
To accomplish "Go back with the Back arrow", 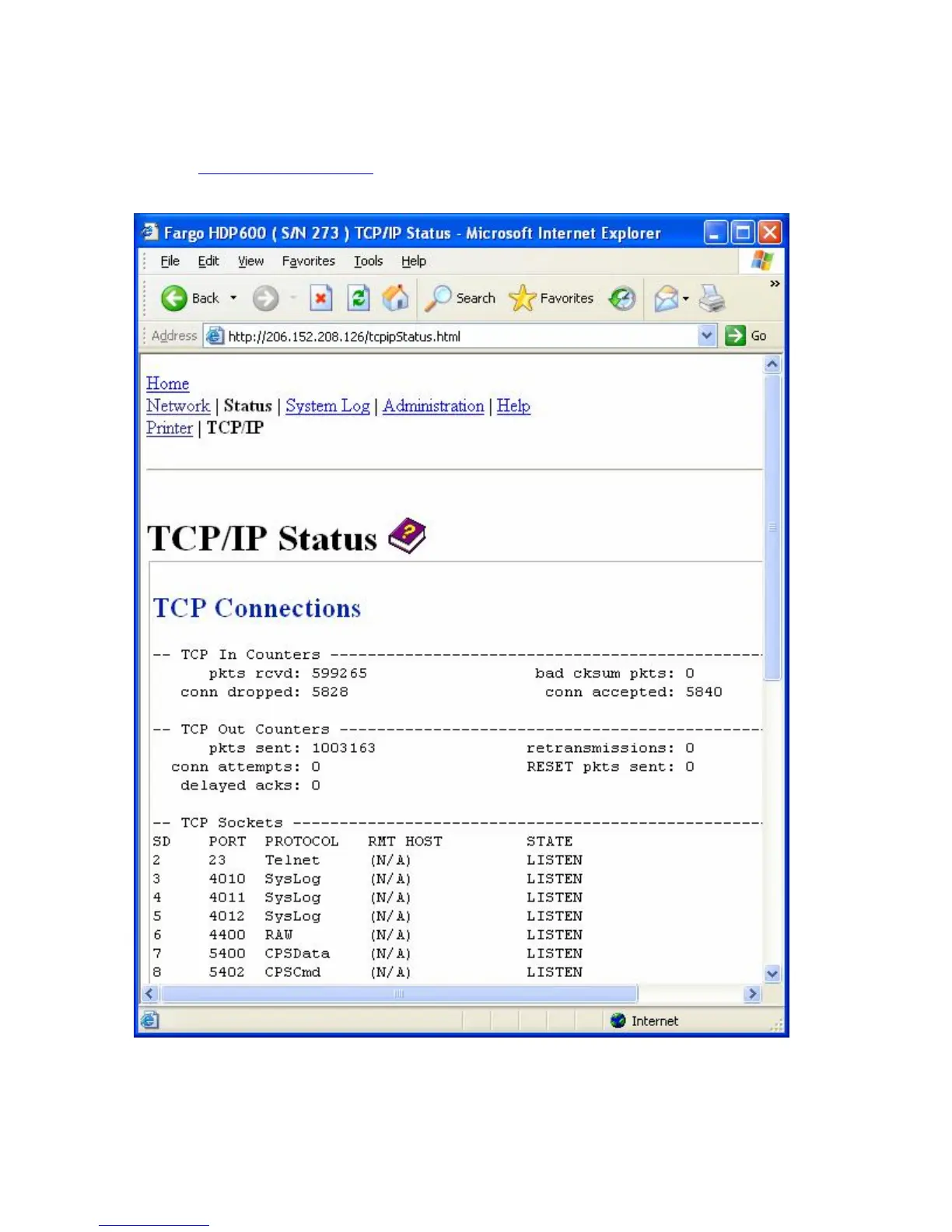I will point(189,298).
